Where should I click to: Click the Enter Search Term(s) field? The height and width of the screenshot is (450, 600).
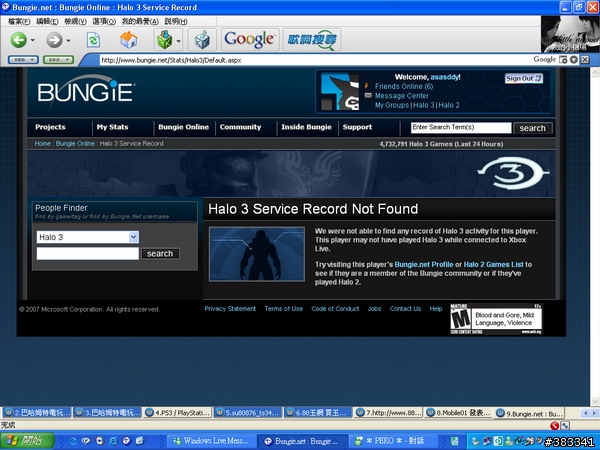[x=461, y=128]
